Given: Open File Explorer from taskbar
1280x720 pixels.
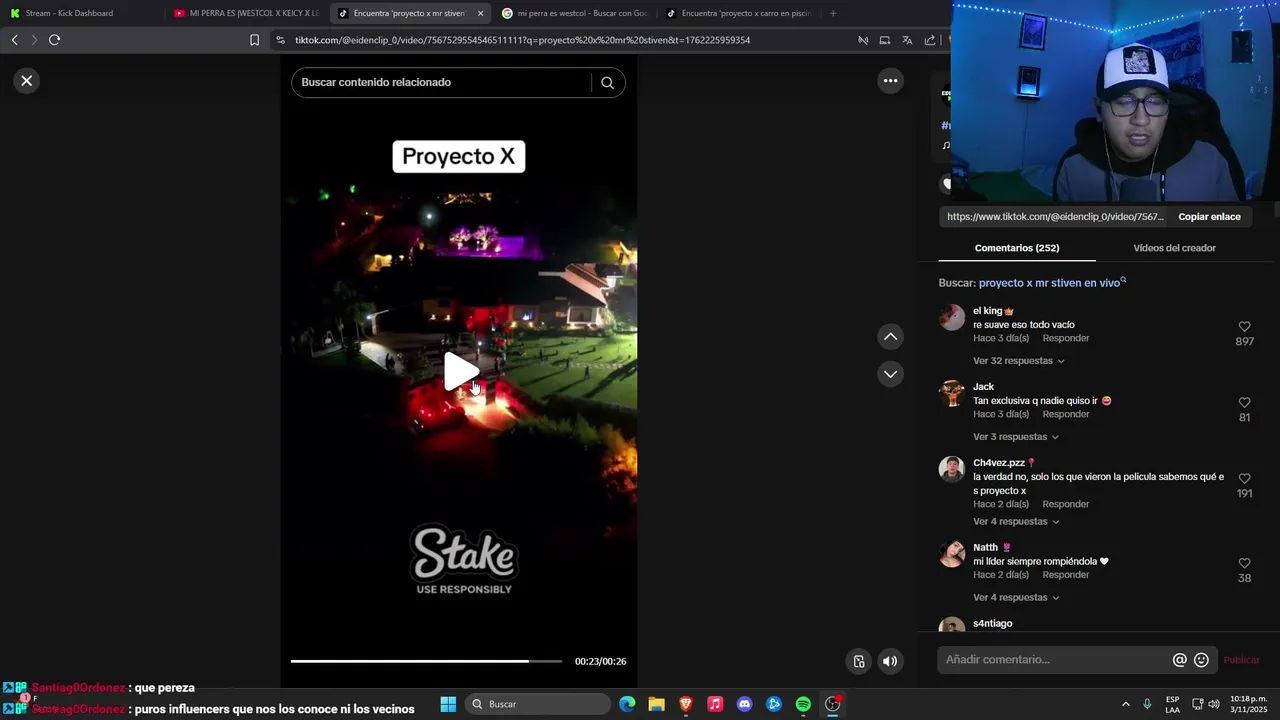Looking at the screenshot, I should pyautogui.click(x=656, y=704).
